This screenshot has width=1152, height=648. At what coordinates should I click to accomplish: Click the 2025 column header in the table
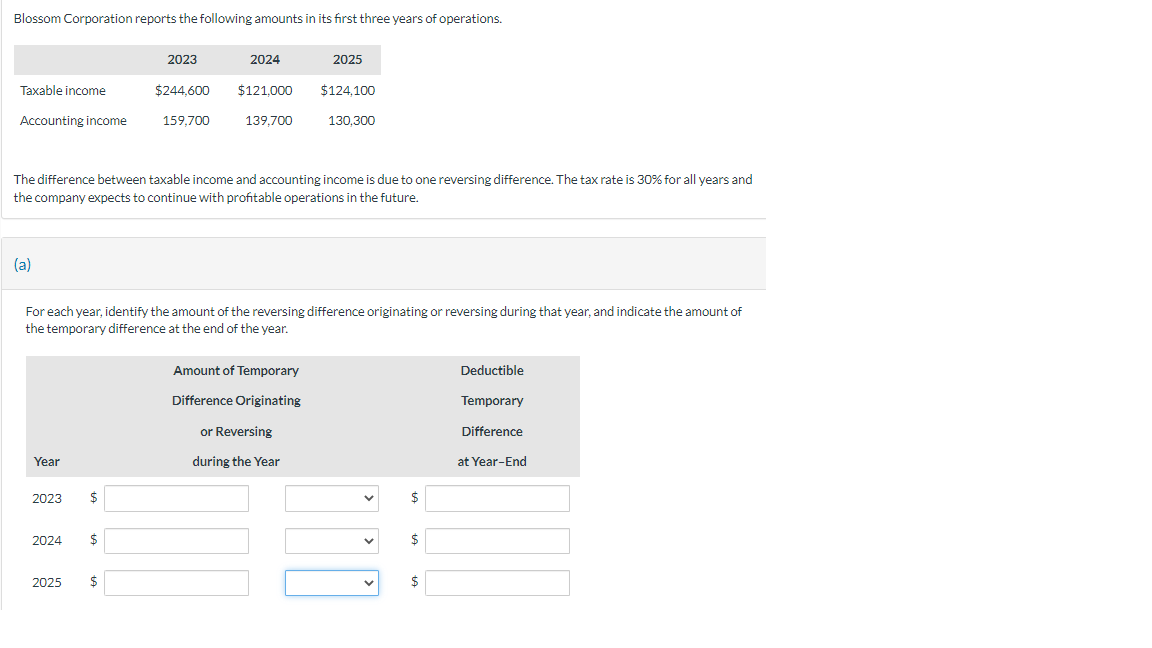click(347, 59)
